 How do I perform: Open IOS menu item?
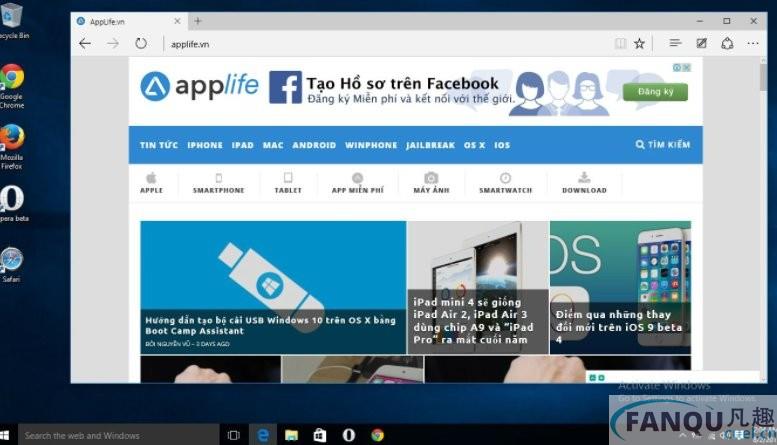502,145
